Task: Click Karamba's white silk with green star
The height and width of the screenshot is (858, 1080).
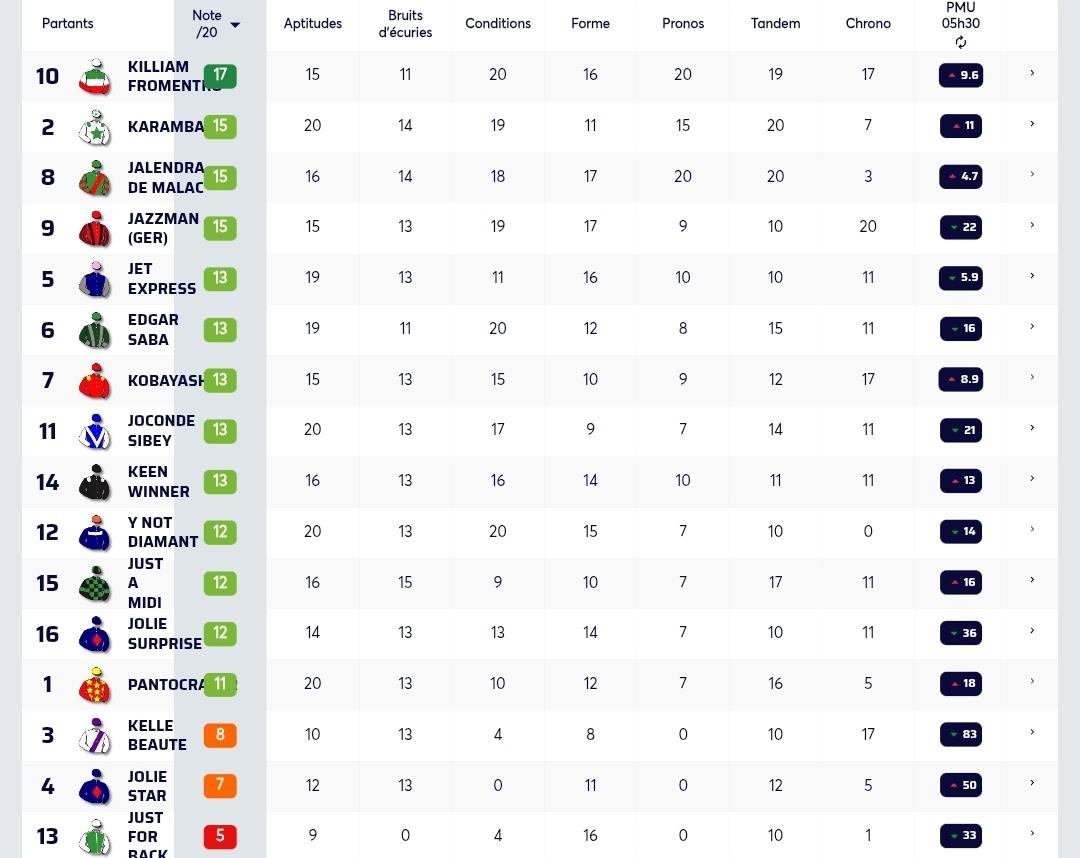Action: pyautogui.click(x=95, y=127)
